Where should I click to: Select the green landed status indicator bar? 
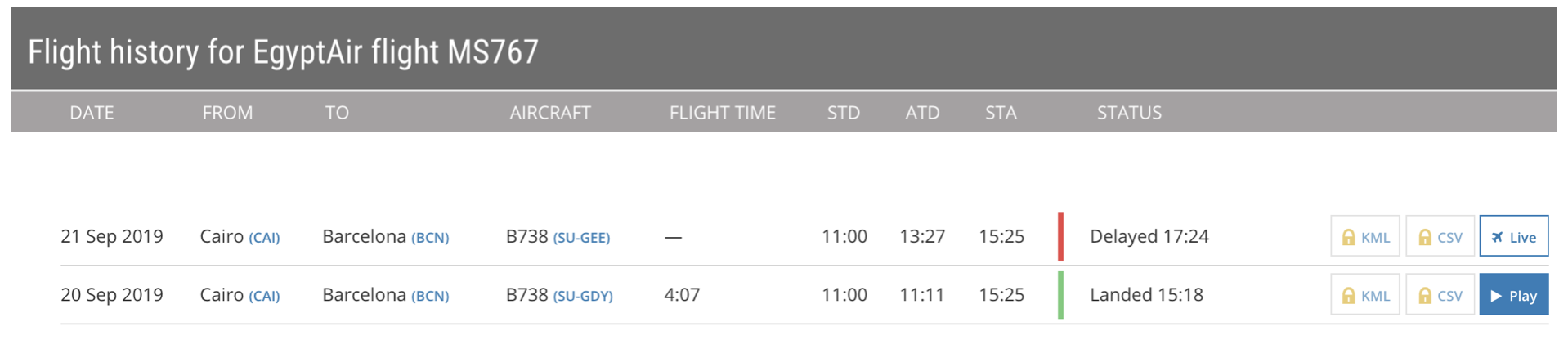pos(1060,294)
